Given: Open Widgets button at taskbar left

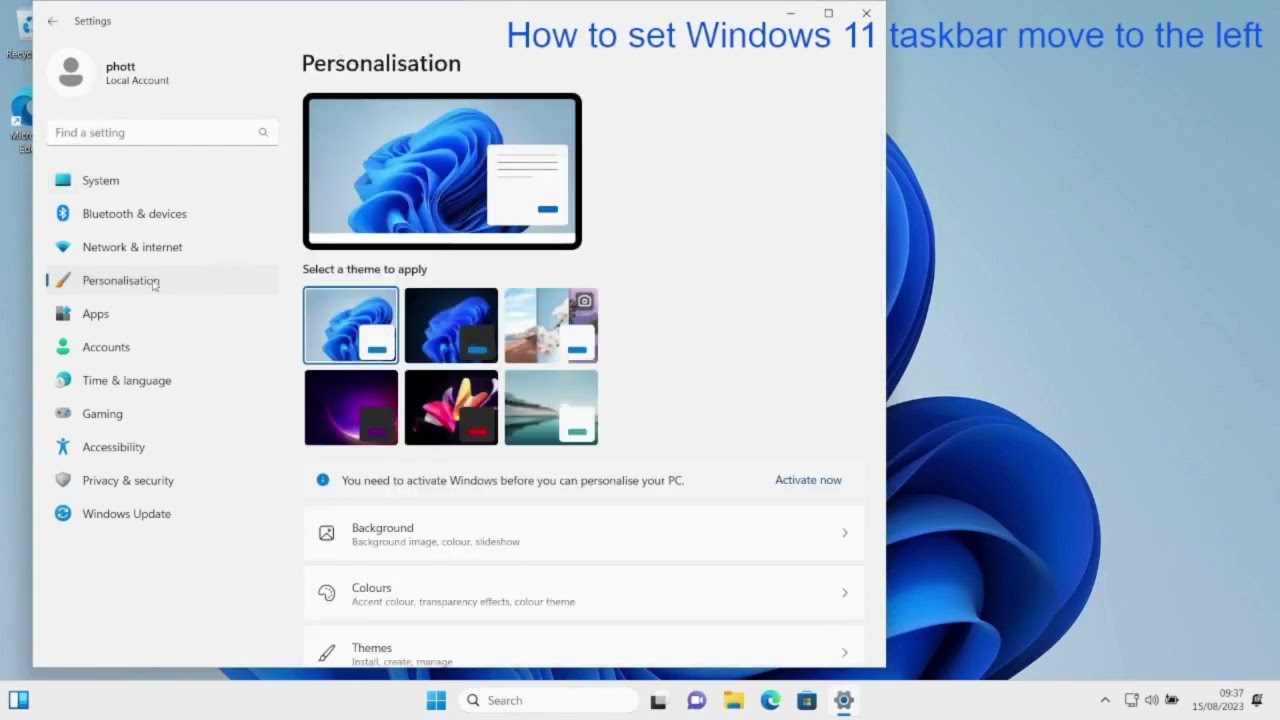Looking at the screenshot, I should (19, 700).
